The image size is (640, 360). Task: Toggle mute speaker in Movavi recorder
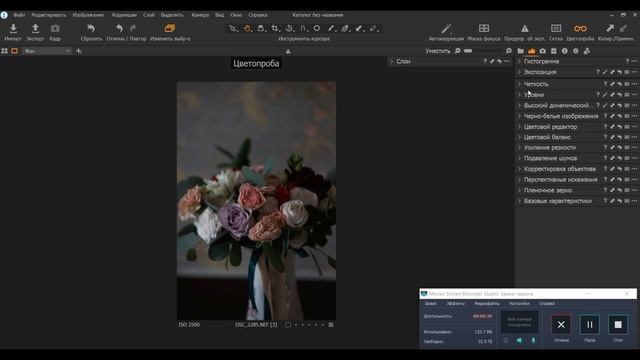coord(519,340)
